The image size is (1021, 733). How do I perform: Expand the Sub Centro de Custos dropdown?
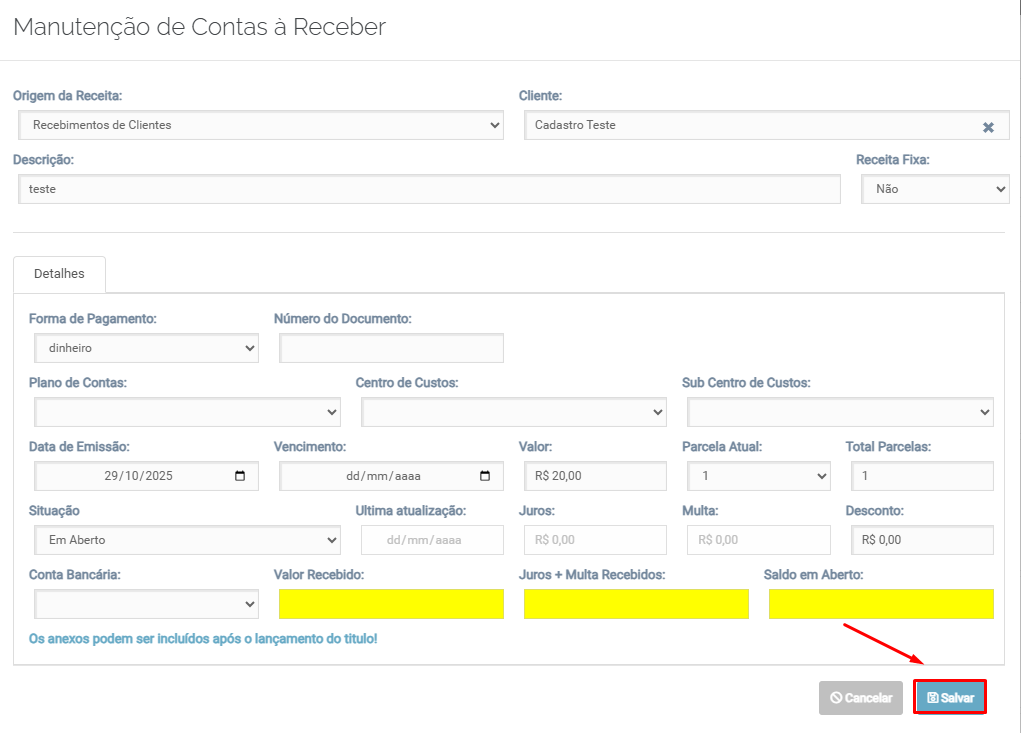[840, 412]
